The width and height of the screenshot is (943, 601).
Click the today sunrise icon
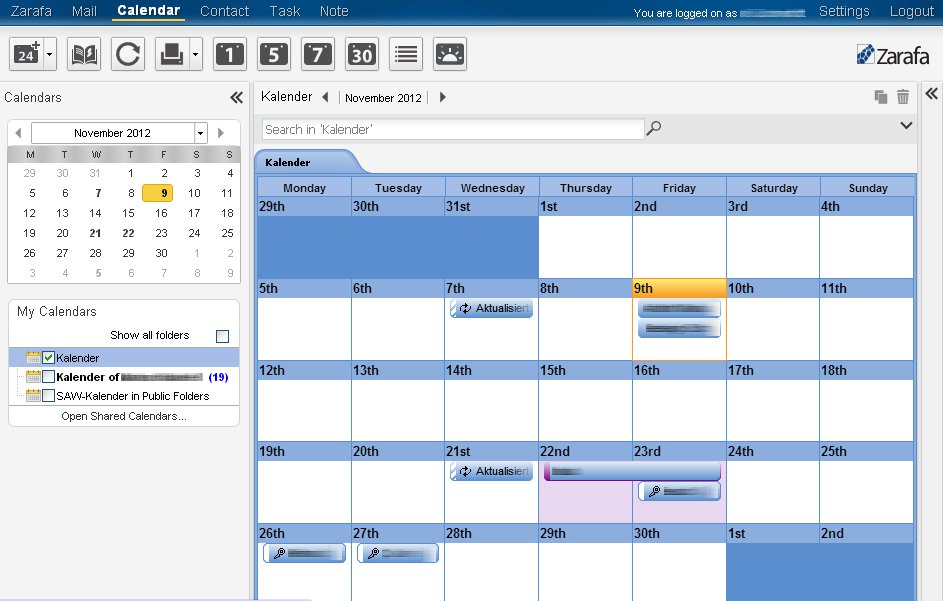pyautogui.click(x=450, y=54)
